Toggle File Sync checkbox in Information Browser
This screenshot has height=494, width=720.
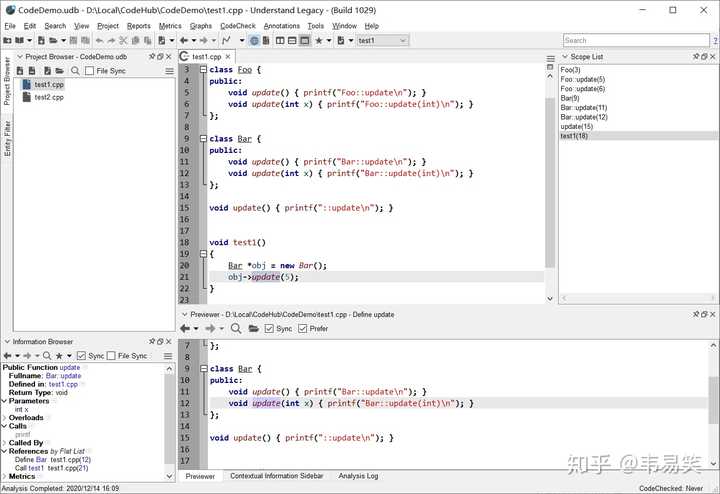[111, 356]
